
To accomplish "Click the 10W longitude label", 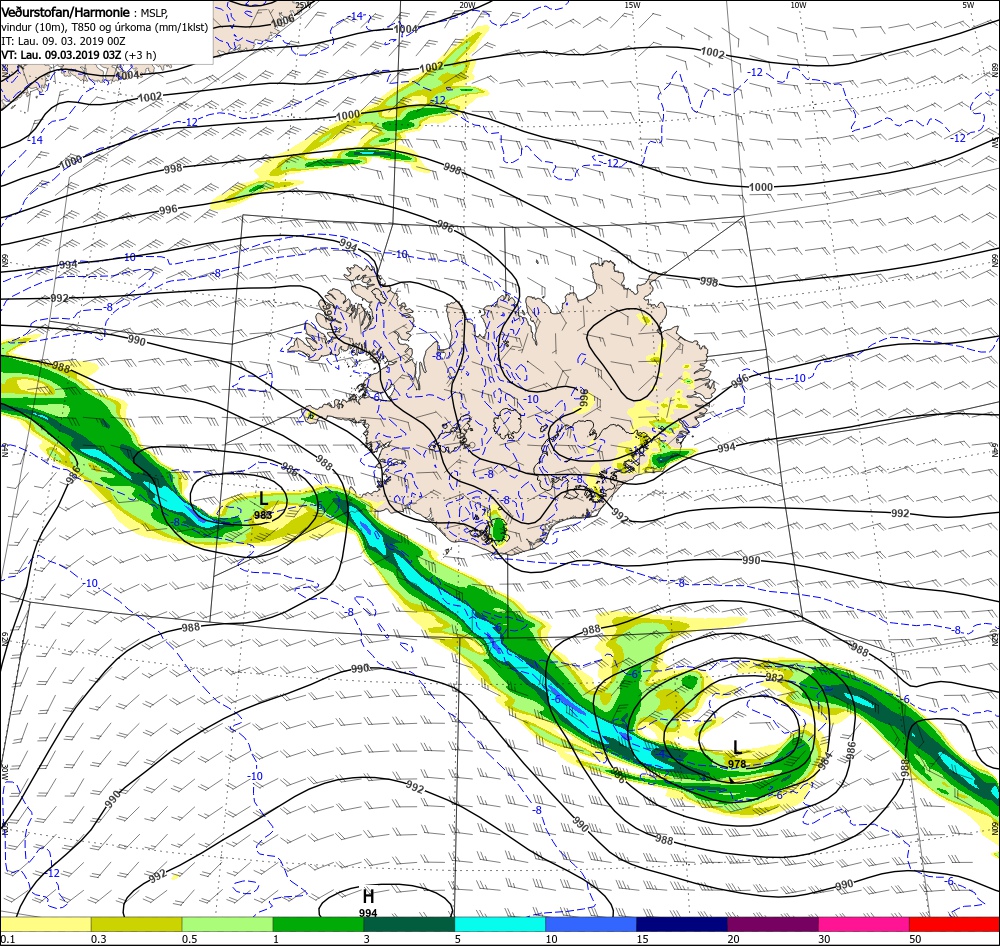I will [x=798, y=5].
